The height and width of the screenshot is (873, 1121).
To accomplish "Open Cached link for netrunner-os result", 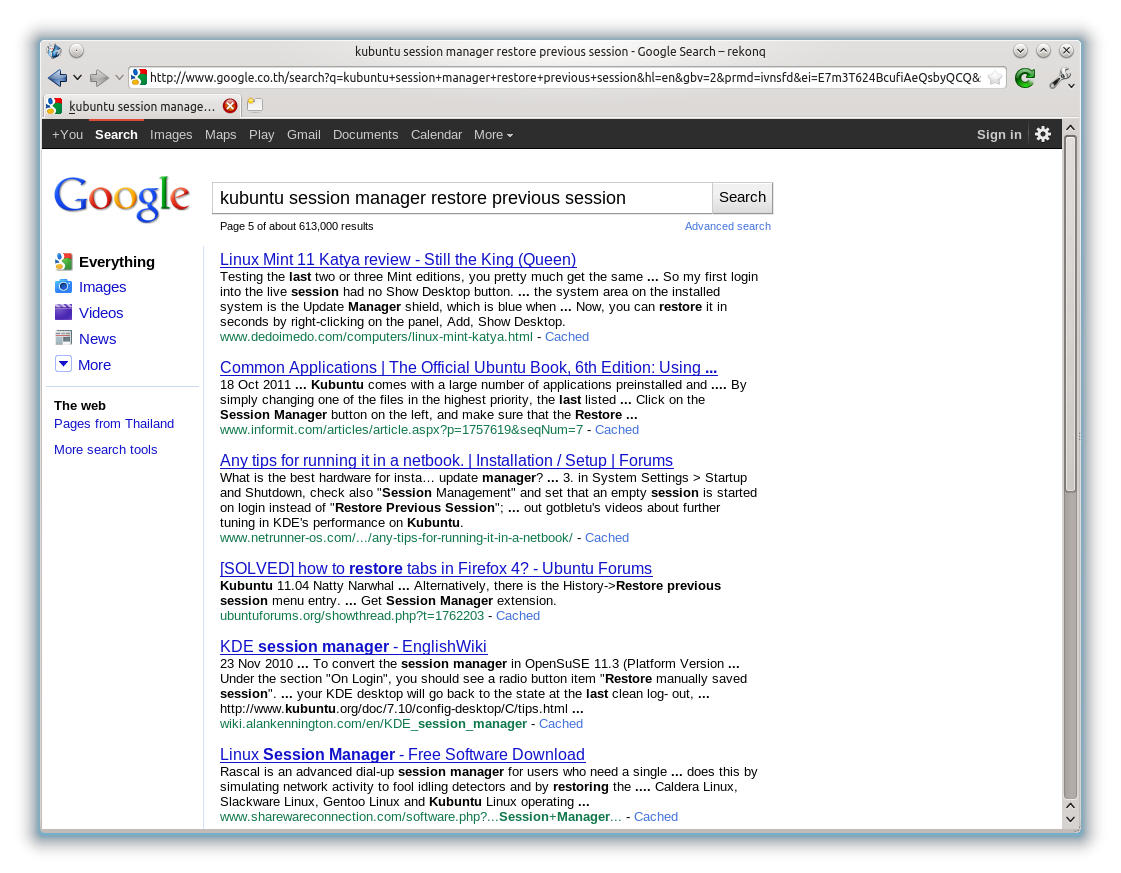I will [x=607, y=538].
